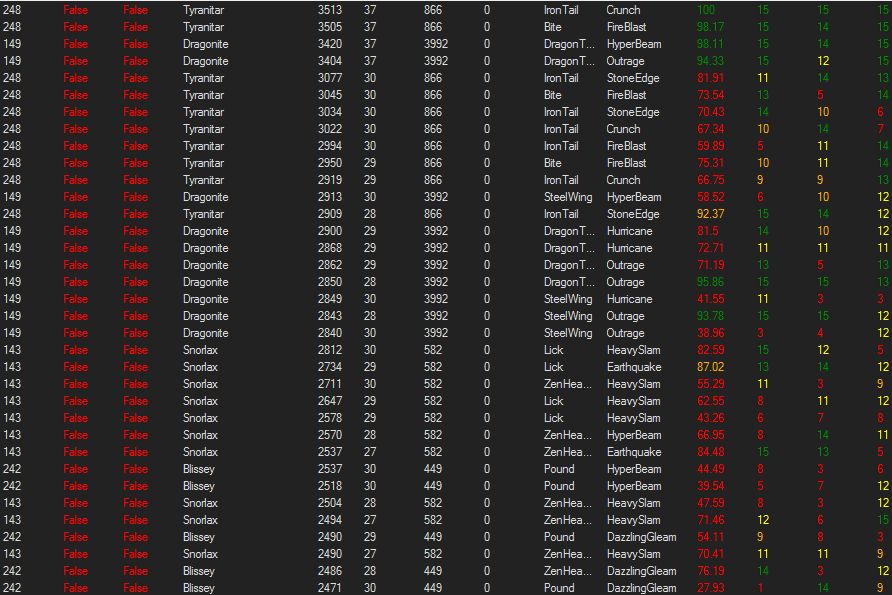This screenshot has width=892, height=595.
Task: Click the 2734 CP value
Action: [x=329, y=367]
